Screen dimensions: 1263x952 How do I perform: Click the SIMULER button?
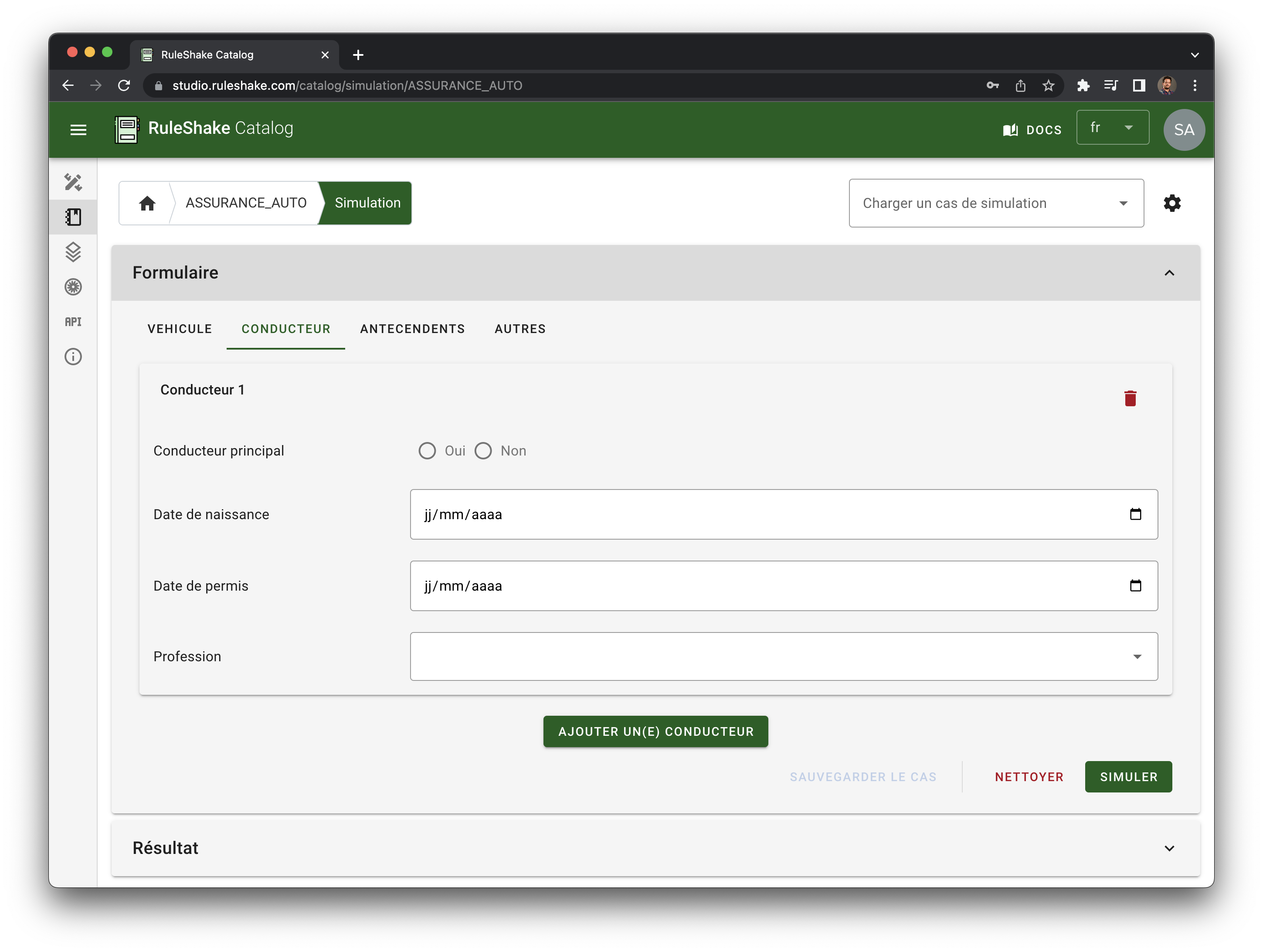coord(1128,777)
